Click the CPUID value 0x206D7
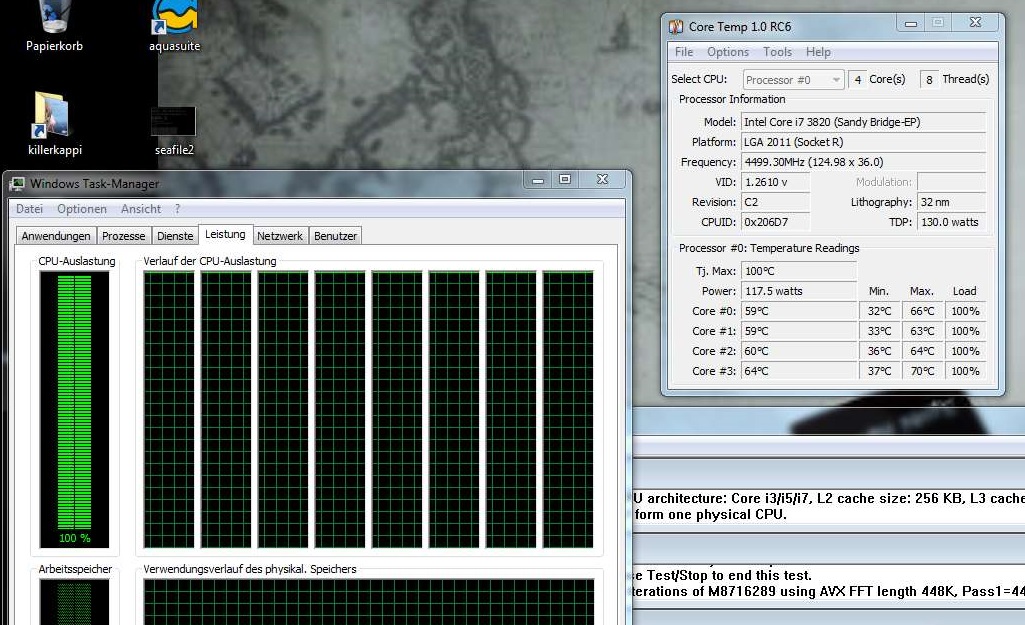 coord(775,222)
